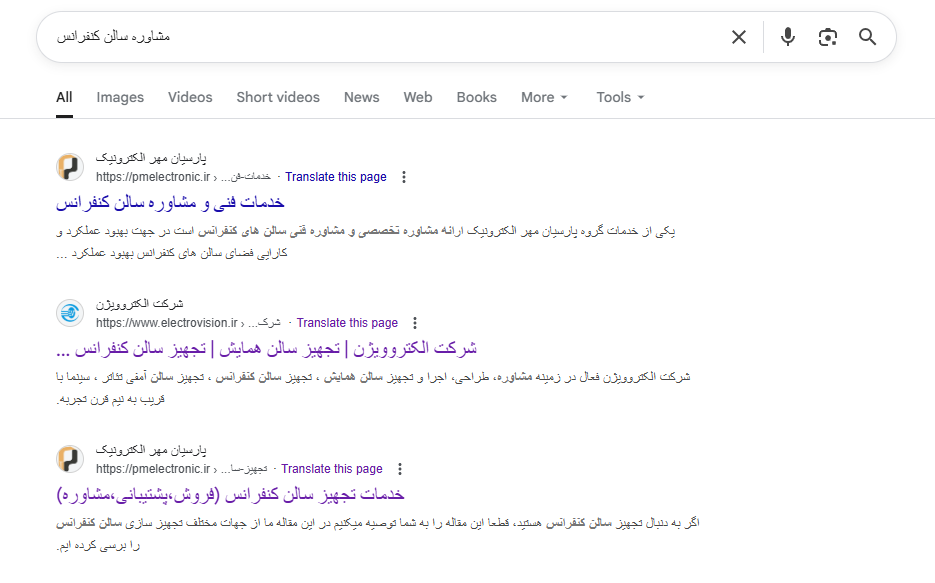Translate the first pmelectronic.ir result page

pyautogui.click(x=335, y=177)
